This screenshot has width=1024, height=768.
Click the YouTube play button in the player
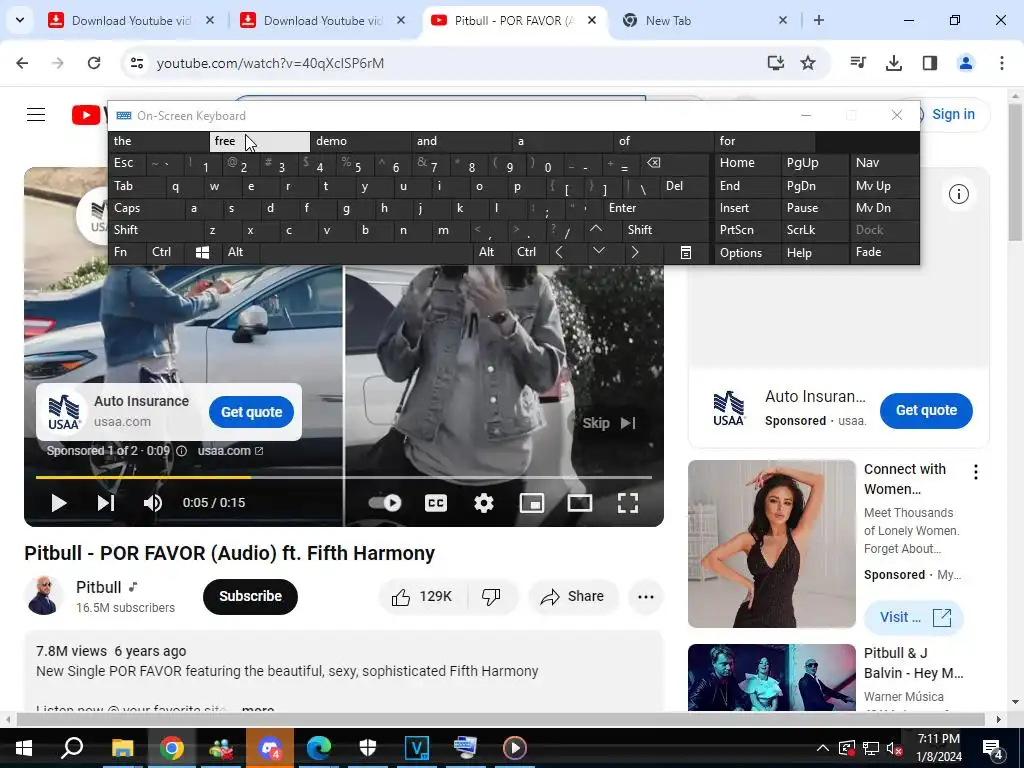(x=59, y=503)
